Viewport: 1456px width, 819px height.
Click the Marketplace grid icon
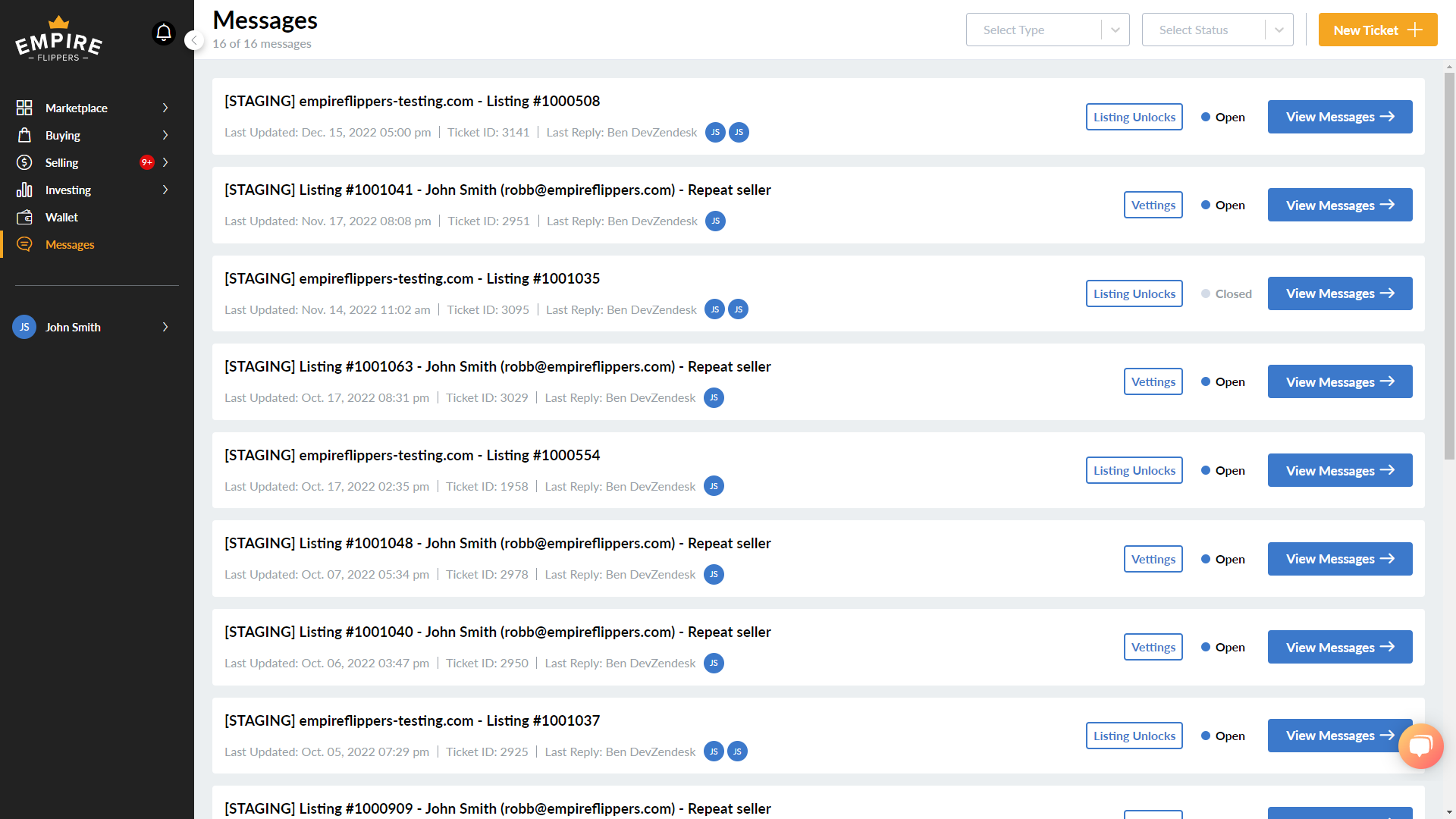coord(24,108)
